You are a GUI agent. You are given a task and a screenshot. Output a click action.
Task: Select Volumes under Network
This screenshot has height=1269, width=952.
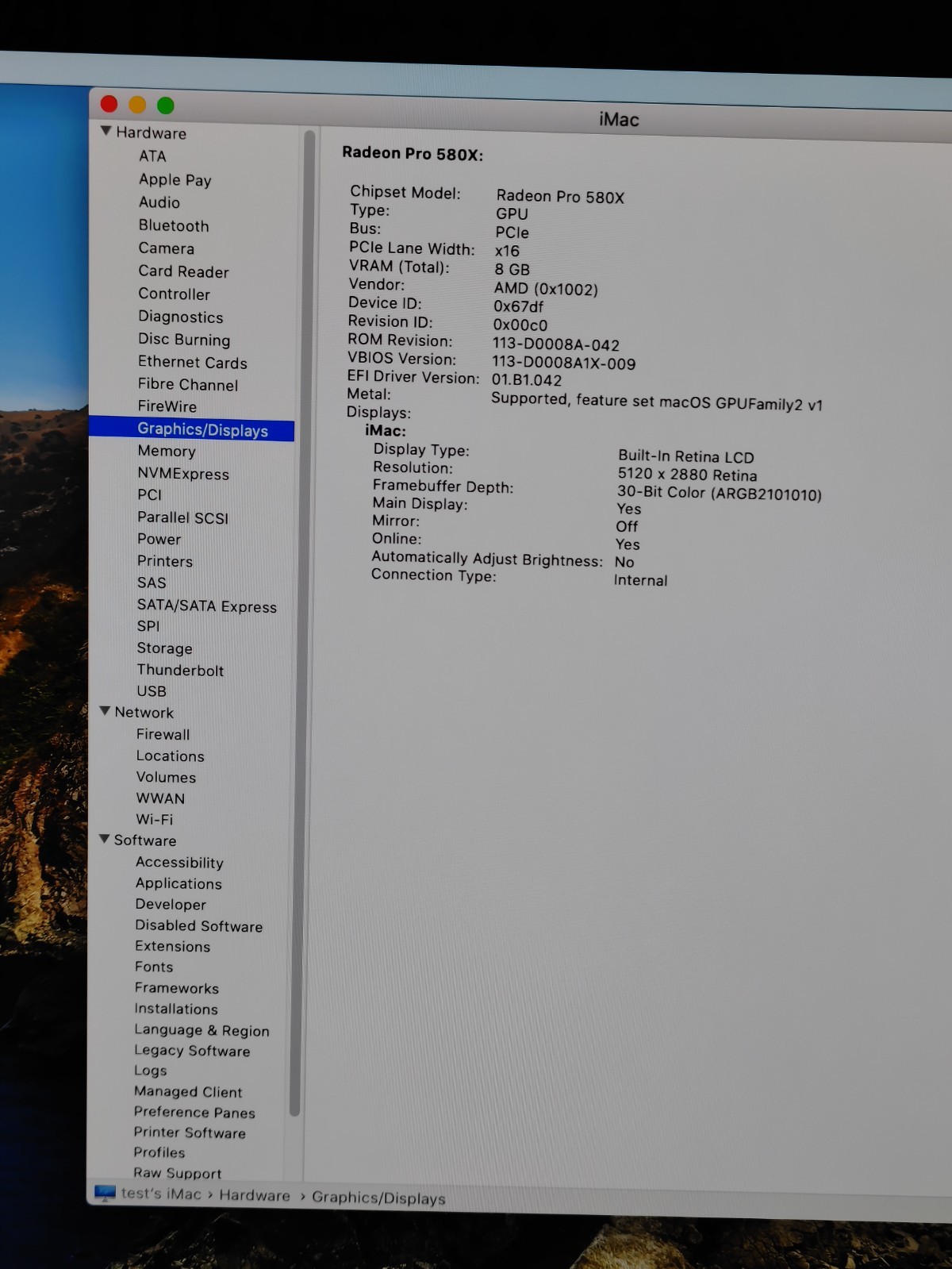pyautogui.click(x=166, y=777)
